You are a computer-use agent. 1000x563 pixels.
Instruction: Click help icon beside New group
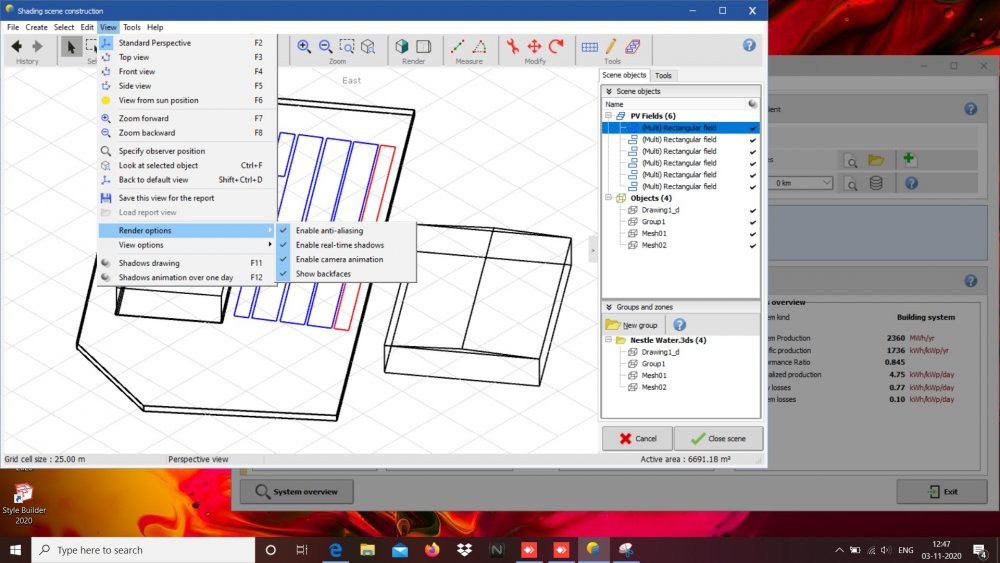(x=679, y=325)
